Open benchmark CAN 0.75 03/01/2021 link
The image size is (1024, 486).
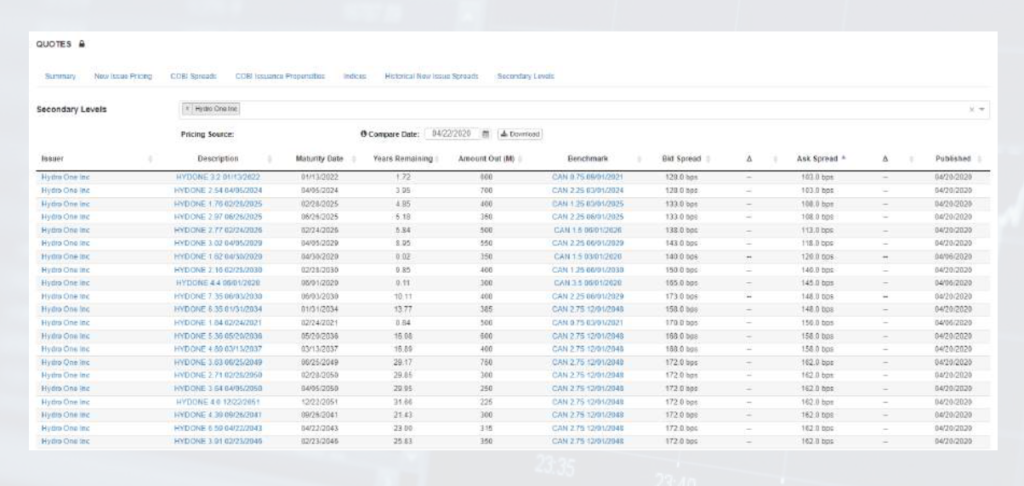point(588,323)
